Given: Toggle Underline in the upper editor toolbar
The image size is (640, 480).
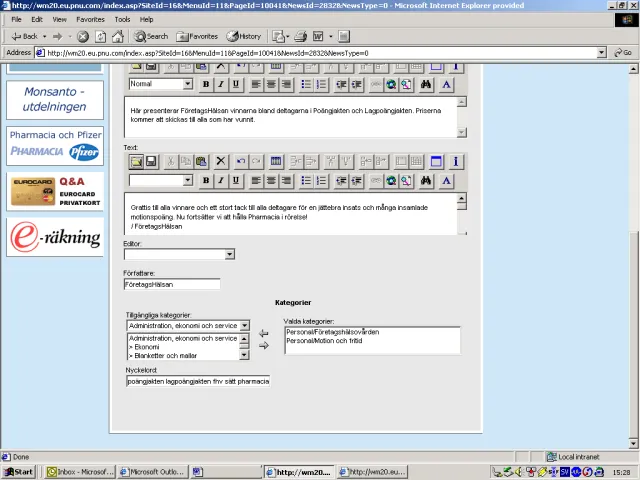Looking at the screenshot, I should coord(236,84).
